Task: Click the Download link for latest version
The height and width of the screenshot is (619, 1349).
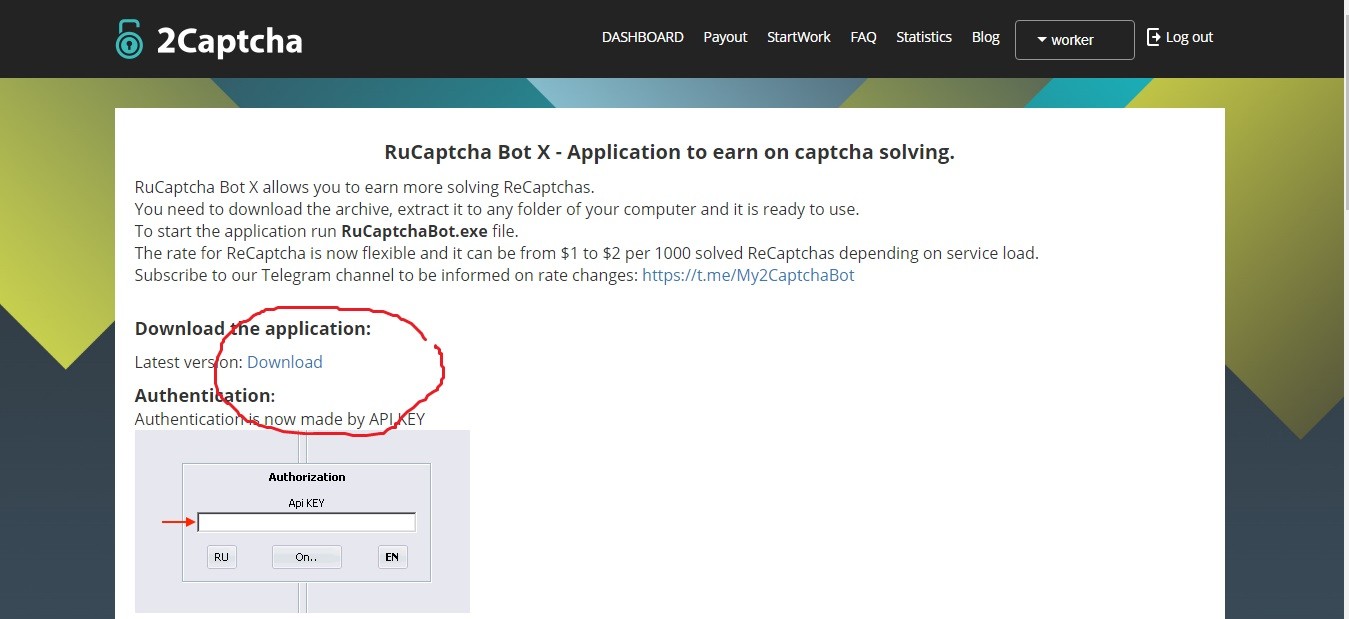Action: 284,362
